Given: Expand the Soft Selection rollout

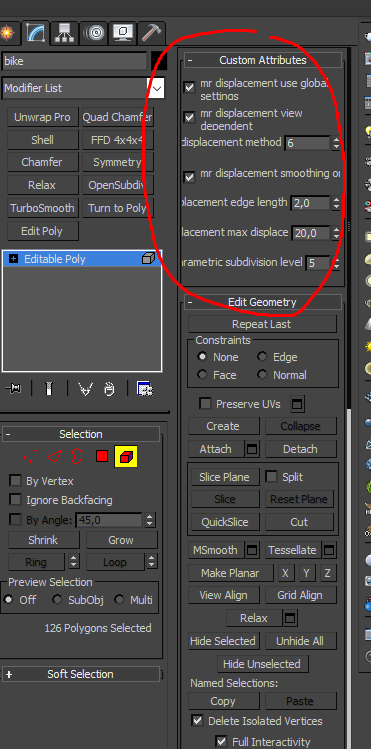Looking at the screenshot, I should [9, 674].
